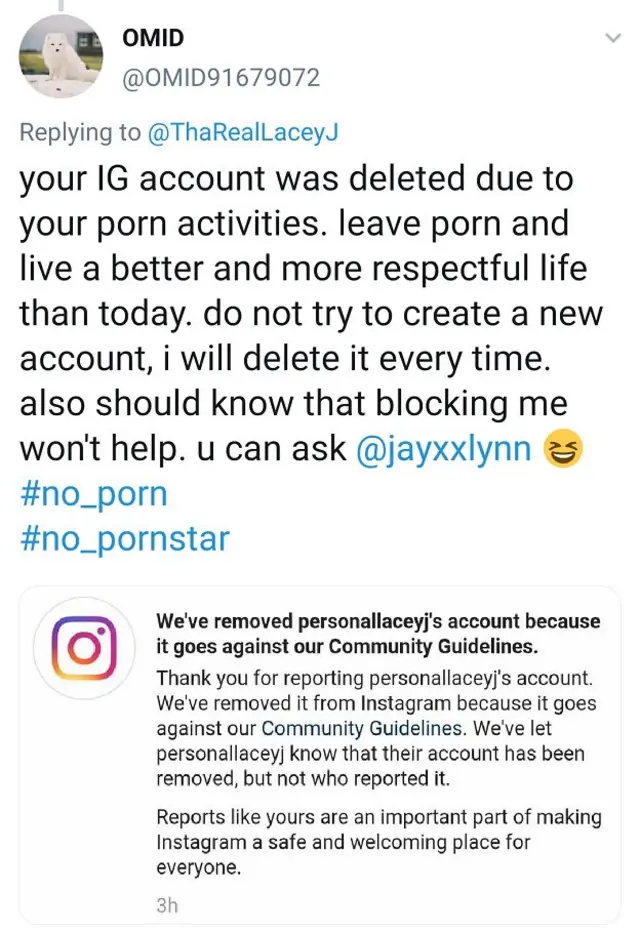Image resolution: width=640 pixels, height=933 pixels.
Task: Click the tweet sentence "won't help. u can ask"
Action: (182, 449)
